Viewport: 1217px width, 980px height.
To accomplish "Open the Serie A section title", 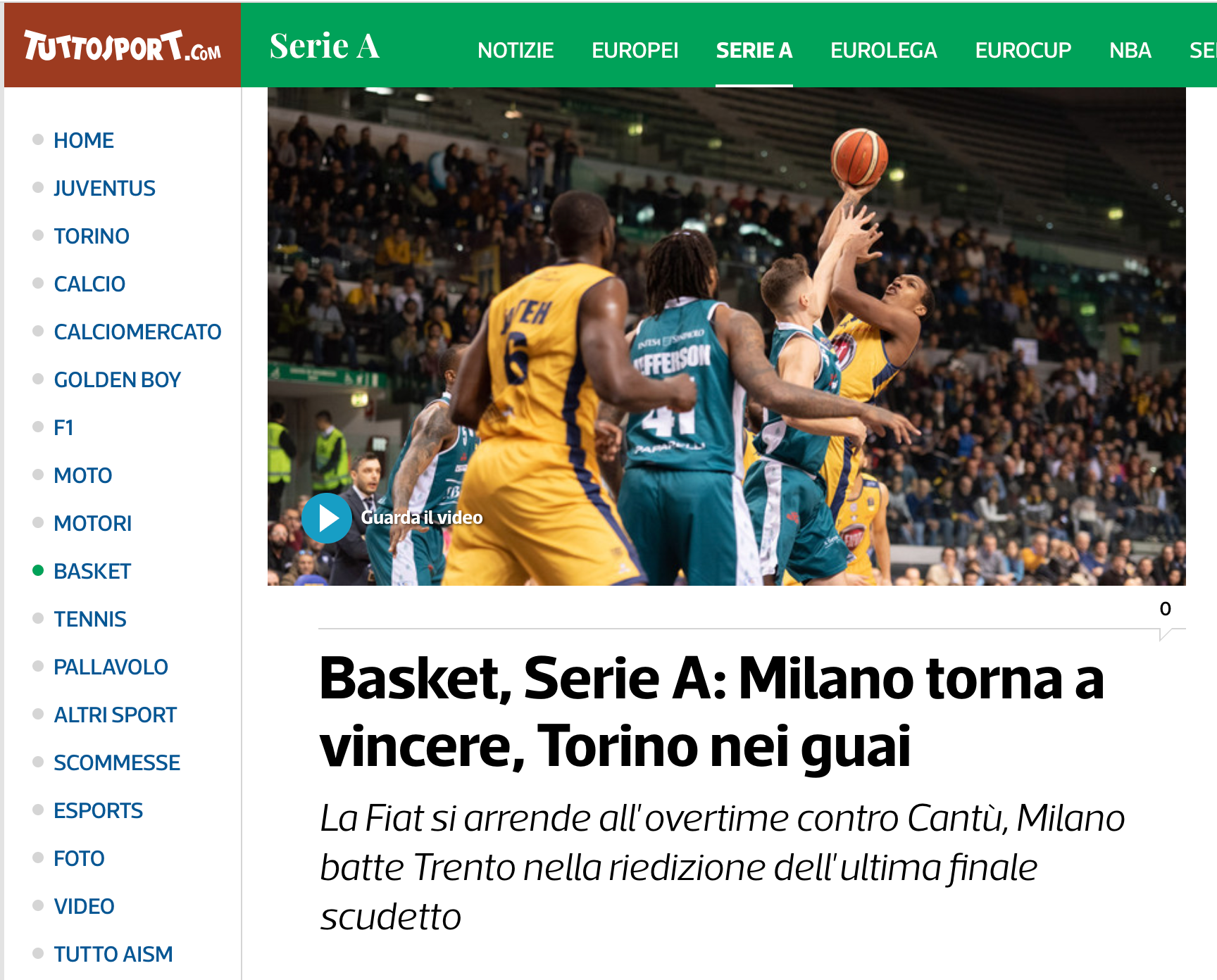I will click(x=324, y=46).
